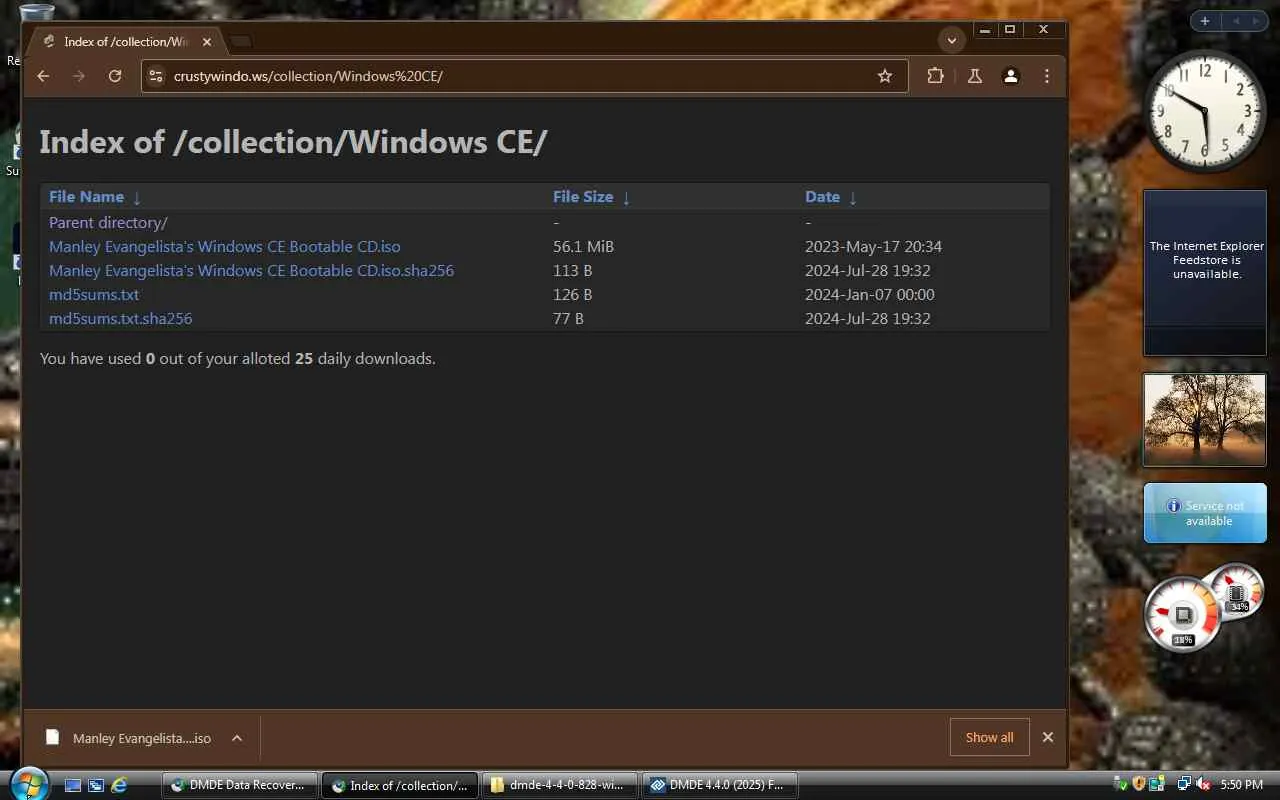This screenshot has height=800, width=1280.
Task: Click Show Desktop in Quick Launch
Action: (x=73, y=786)
